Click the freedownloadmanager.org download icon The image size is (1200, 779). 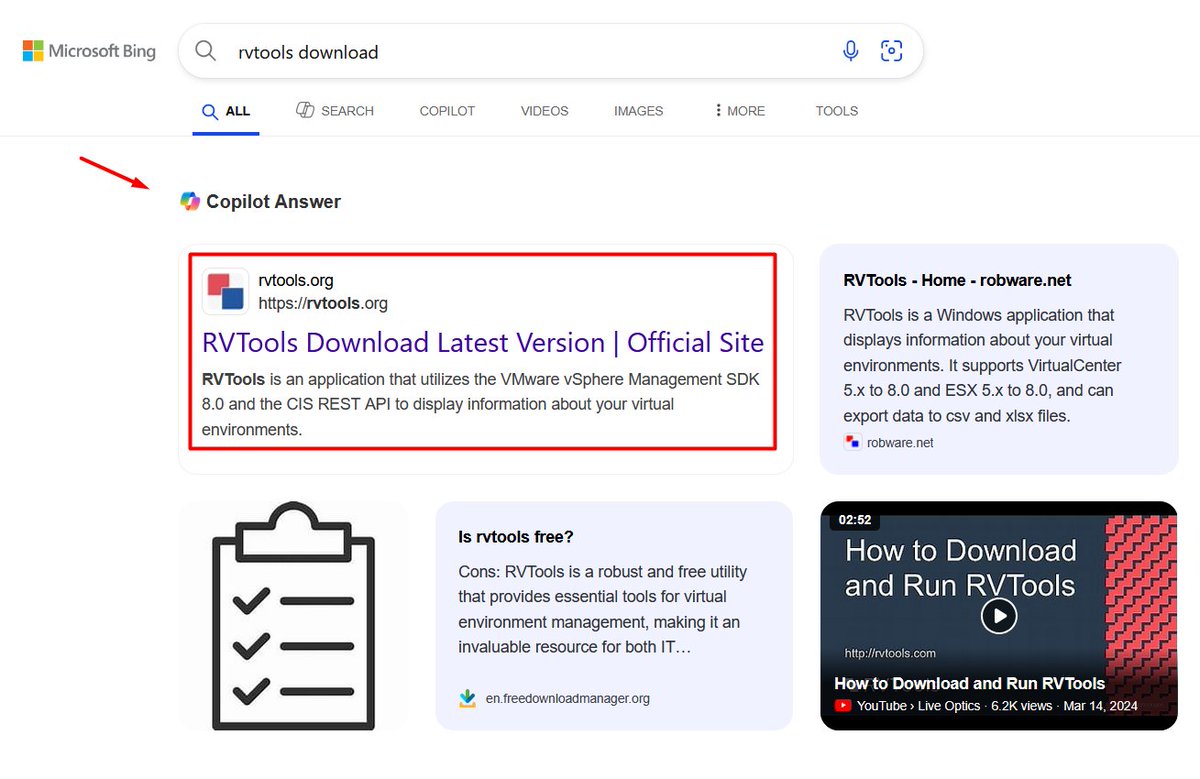(x=466, y=698)
